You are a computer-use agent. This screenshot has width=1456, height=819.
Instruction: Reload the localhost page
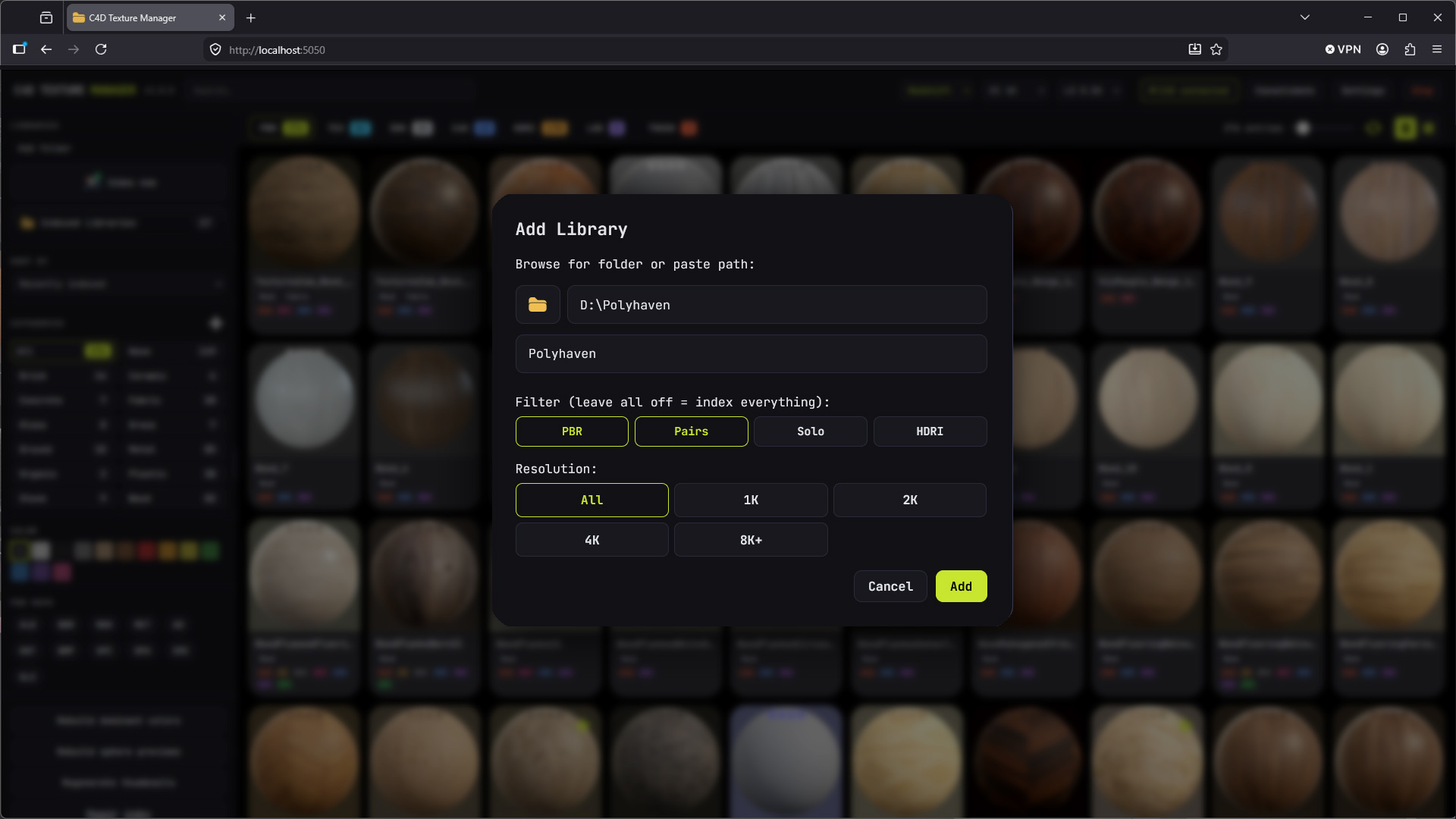click(101, 49)
